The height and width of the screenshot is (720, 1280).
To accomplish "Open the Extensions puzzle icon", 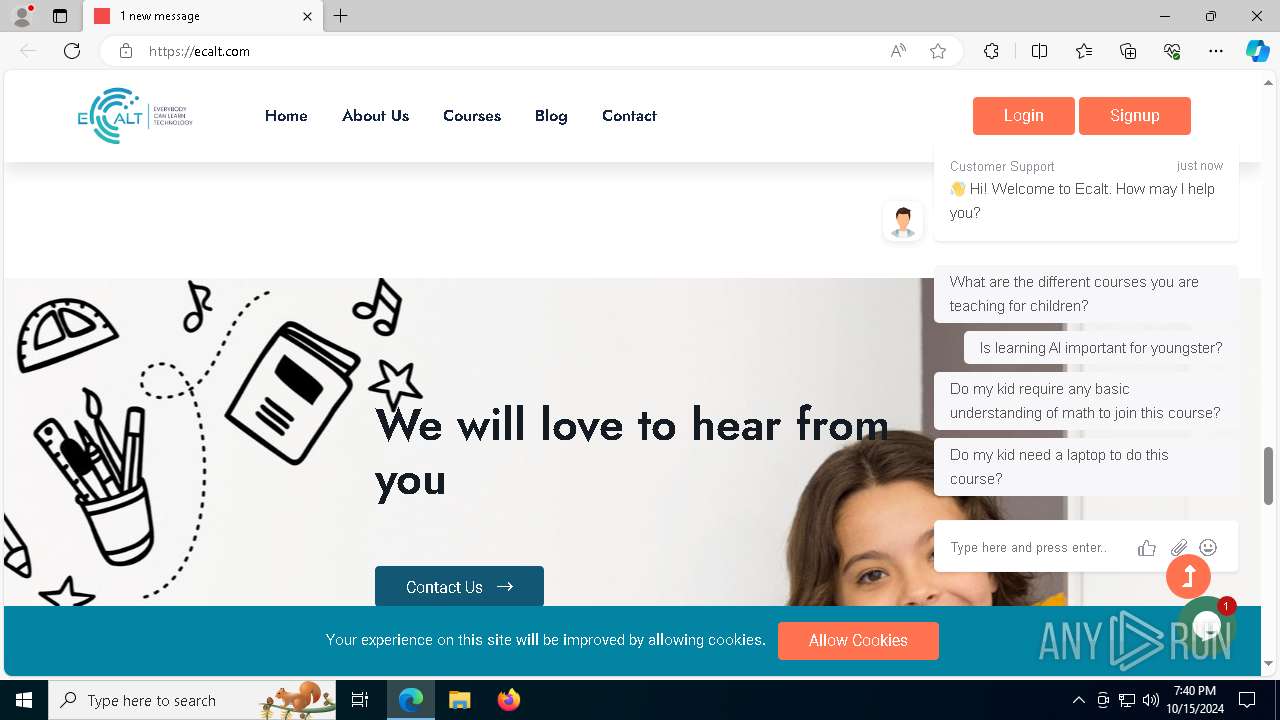I will 991,51.
